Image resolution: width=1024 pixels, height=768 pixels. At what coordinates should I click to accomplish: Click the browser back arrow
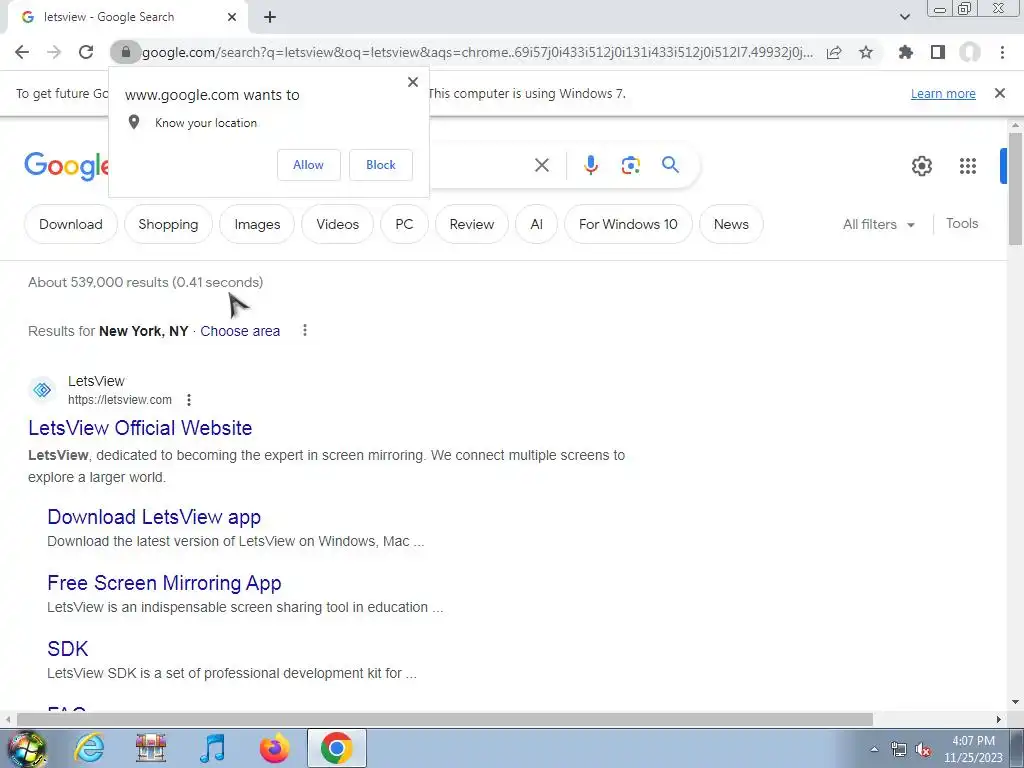pos(22,52)
